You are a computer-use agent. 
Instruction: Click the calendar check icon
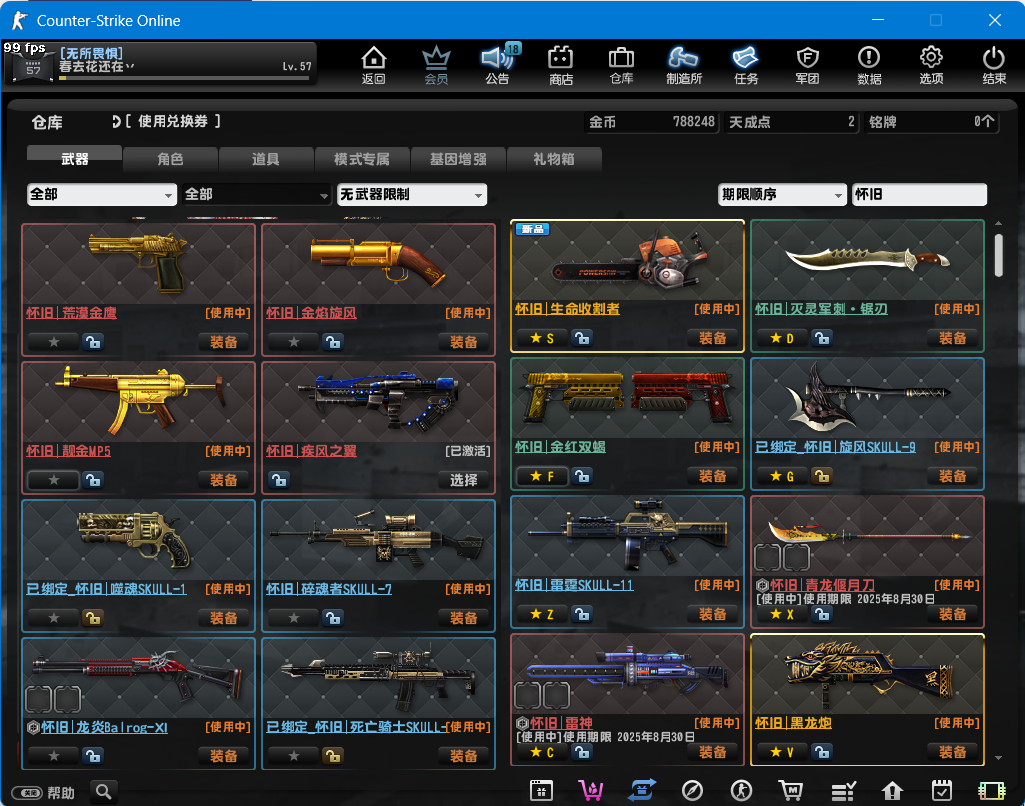(941, 790)
